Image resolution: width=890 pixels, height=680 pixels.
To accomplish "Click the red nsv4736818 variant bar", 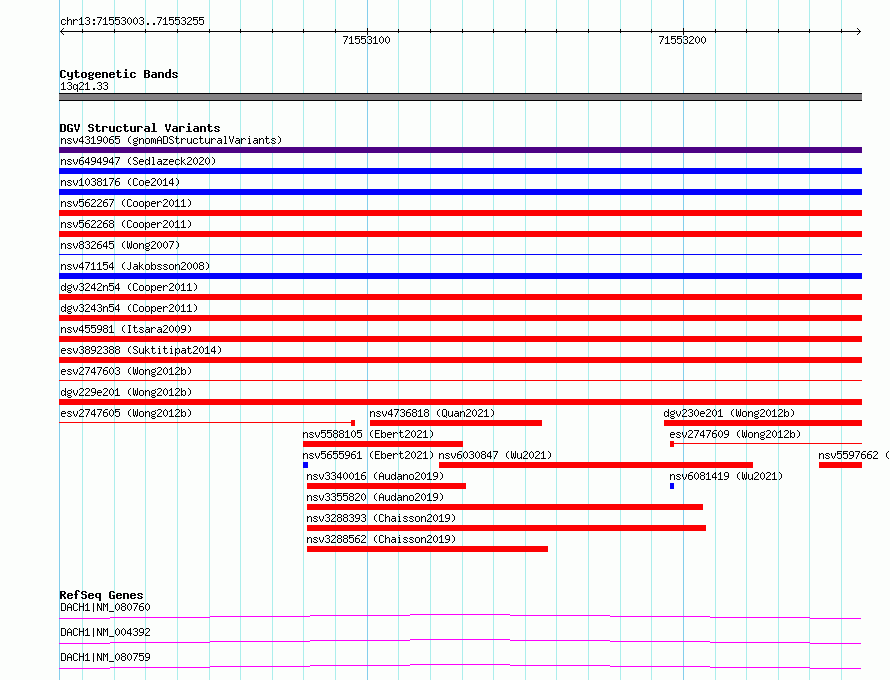I will tap(456, 423).
